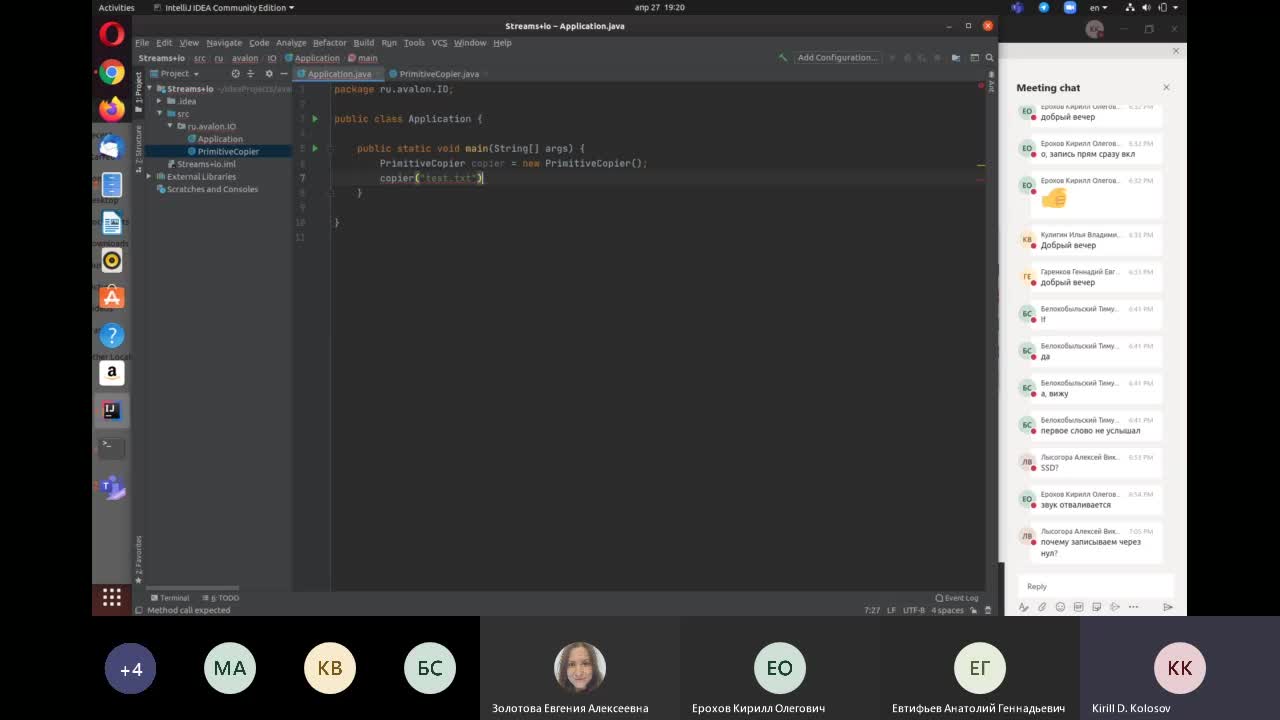1280x720 pixels.
Task: Click the locate-in-project target icon
Action: [236, 74]
